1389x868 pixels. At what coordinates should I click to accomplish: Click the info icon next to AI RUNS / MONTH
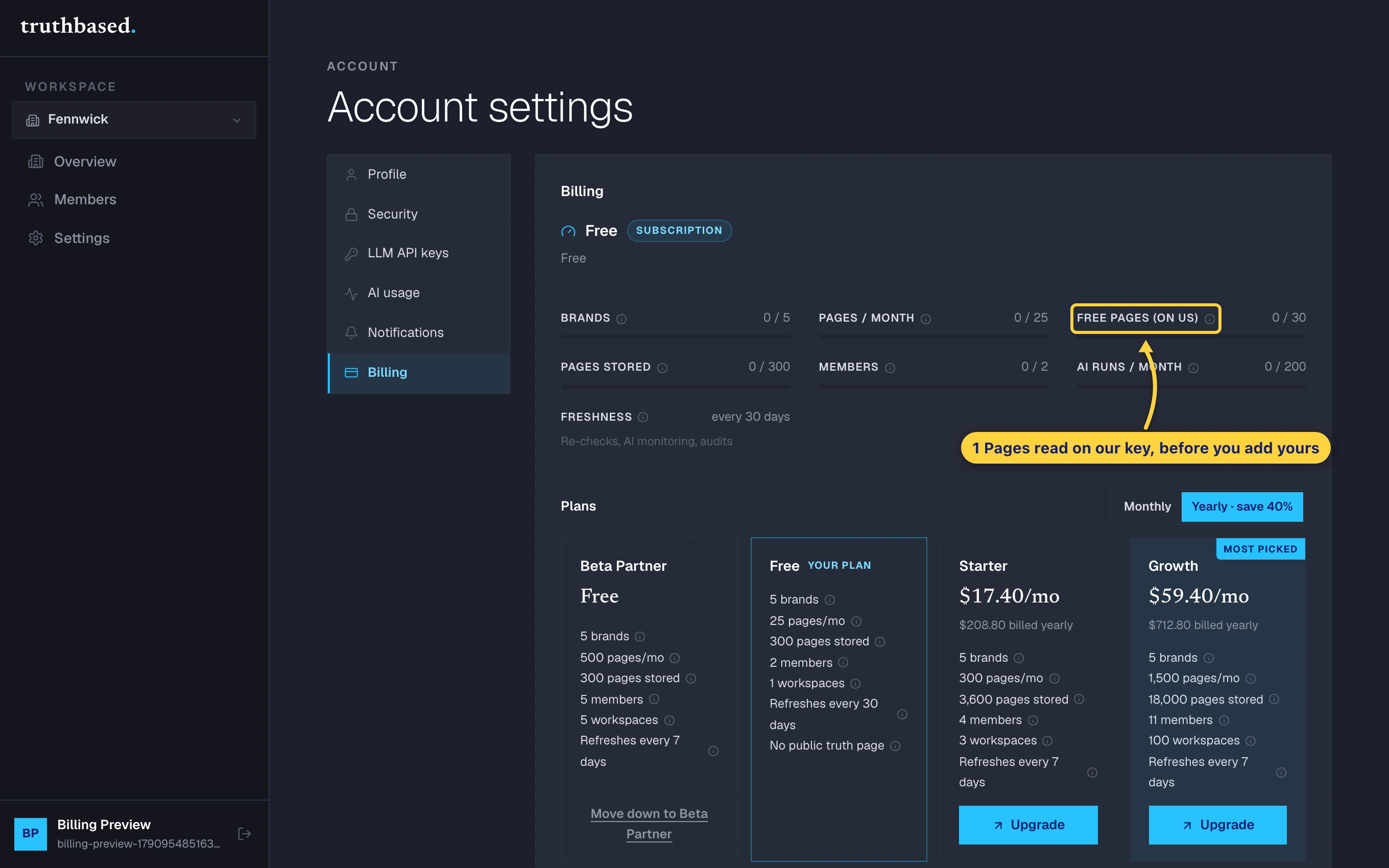point(1193,368)
